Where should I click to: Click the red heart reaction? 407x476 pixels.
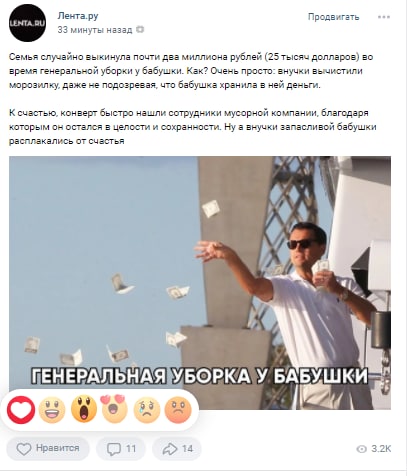tap(21, 410)
